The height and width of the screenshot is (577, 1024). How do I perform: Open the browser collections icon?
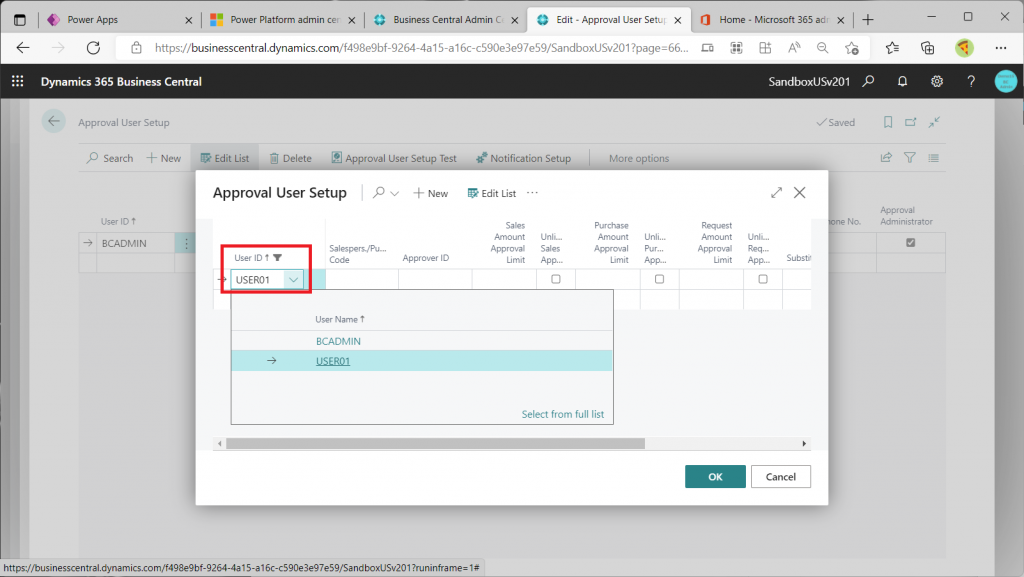[927, 48]
